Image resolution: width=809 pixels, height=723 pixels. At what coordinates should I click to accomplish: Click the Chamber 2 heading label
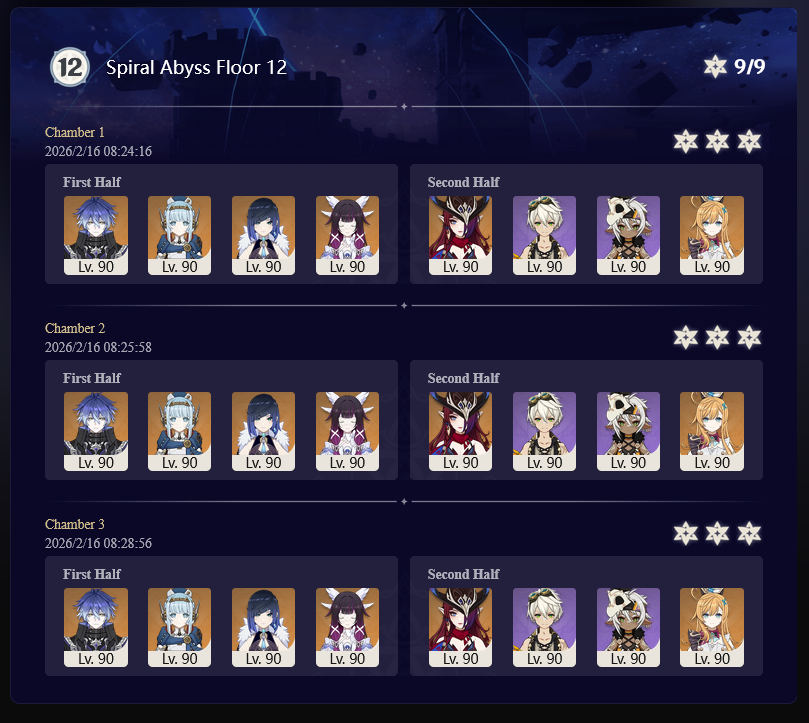pyautogui.click(x=75, y=328)
